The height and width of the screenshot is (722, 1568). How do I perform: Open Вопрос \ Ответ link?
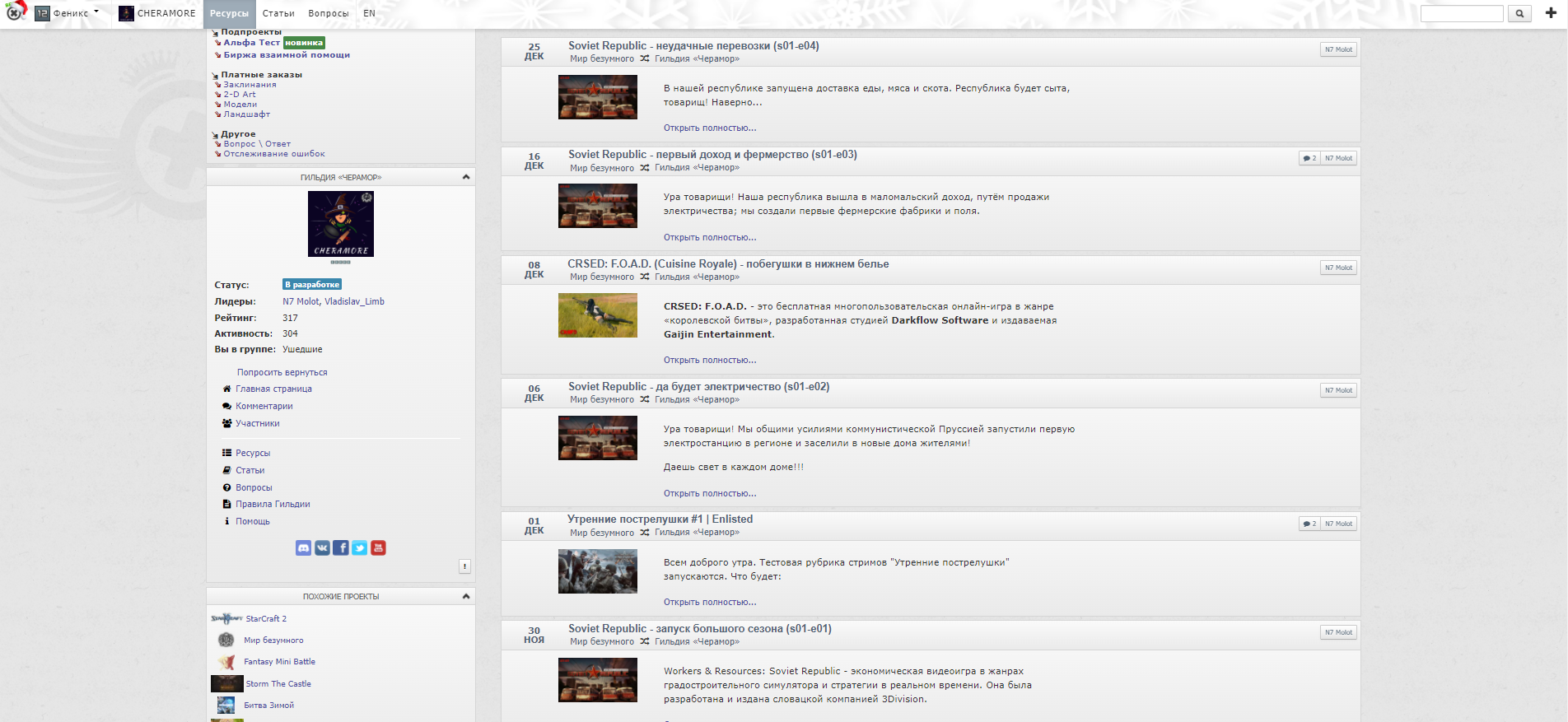click(x=257, y=144)
